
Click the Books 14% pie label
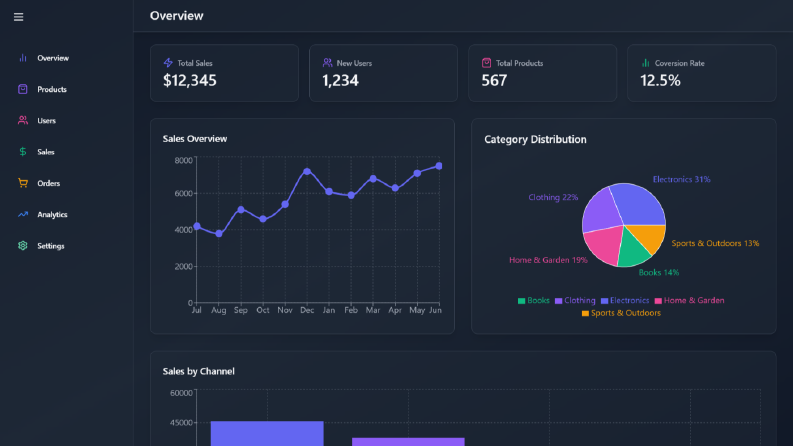point(658,273)
